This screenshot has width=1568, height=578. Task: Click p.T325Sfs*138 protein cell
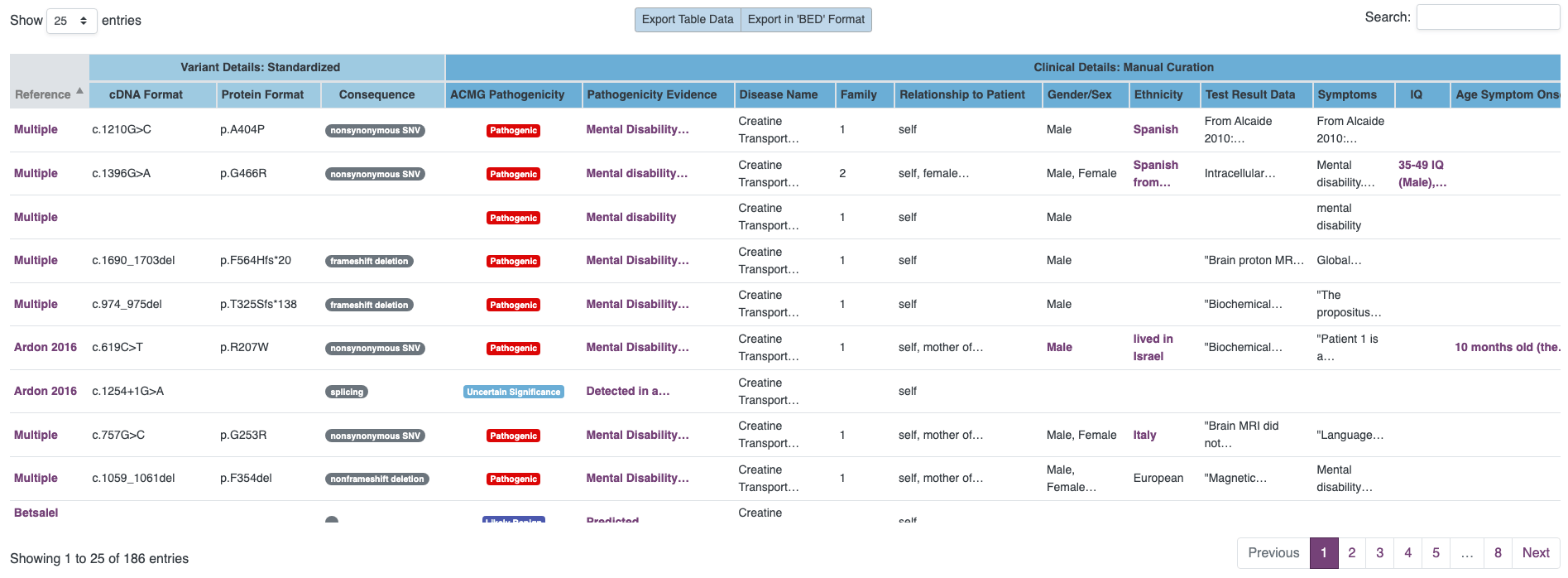[258, 304]
